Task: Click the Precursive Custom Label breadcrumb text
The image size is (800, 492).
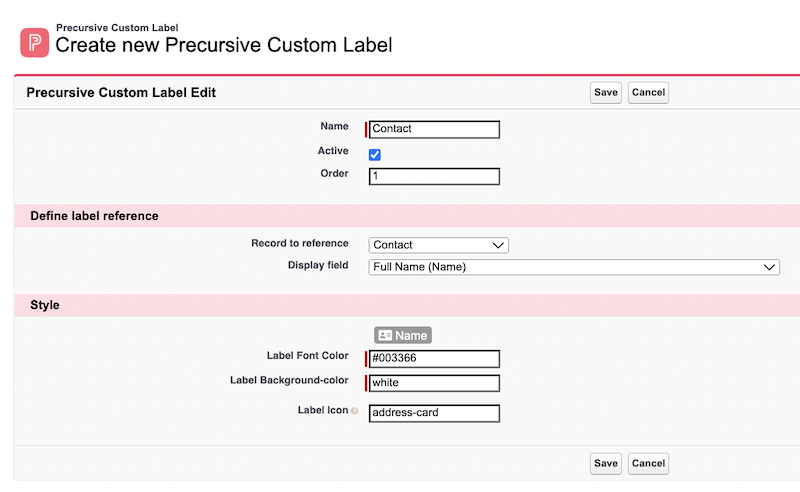Action: [117, 28]
